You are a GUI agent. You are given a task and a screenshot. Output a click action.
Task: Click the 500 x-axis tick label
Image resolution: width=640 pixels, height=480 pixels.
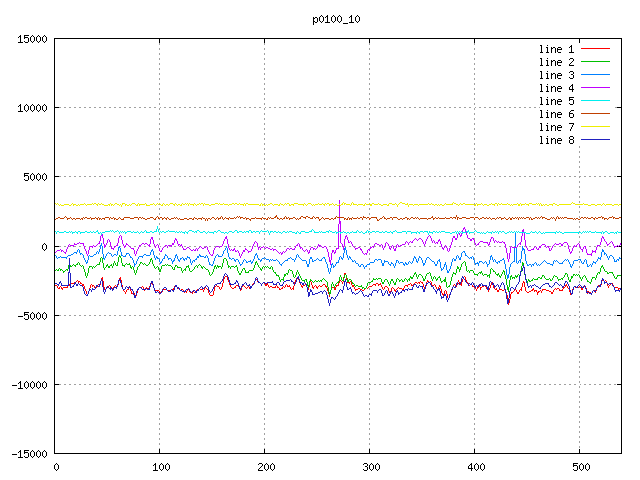(579, 467)
